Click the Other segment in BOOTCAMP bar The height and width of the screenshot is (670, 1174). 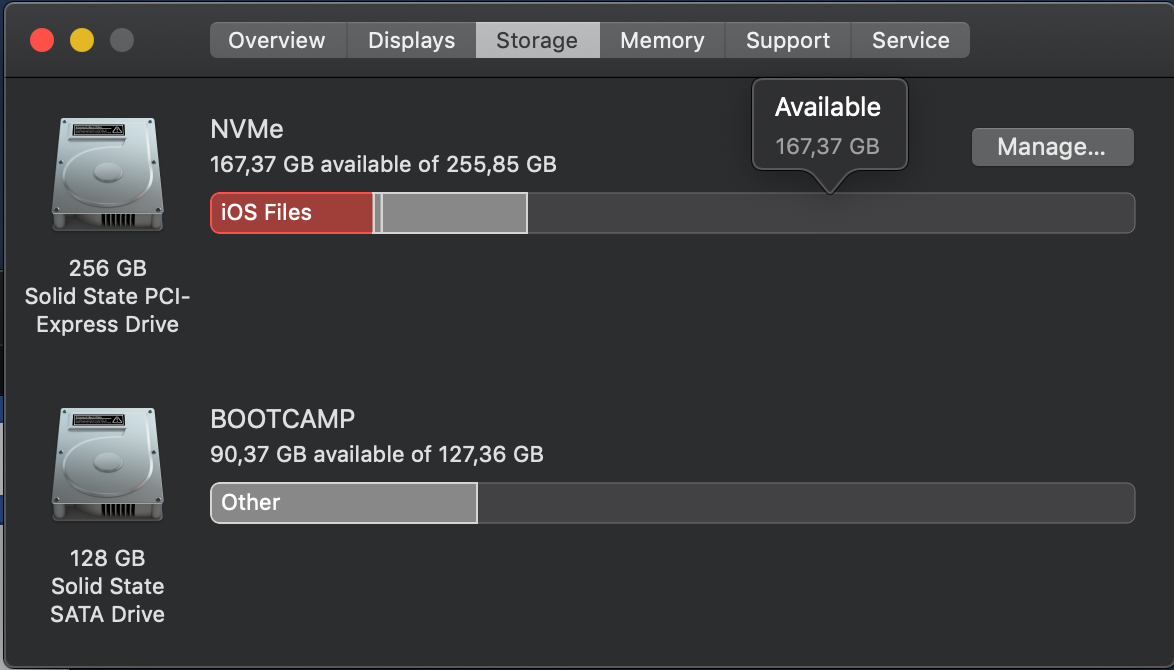344,502
